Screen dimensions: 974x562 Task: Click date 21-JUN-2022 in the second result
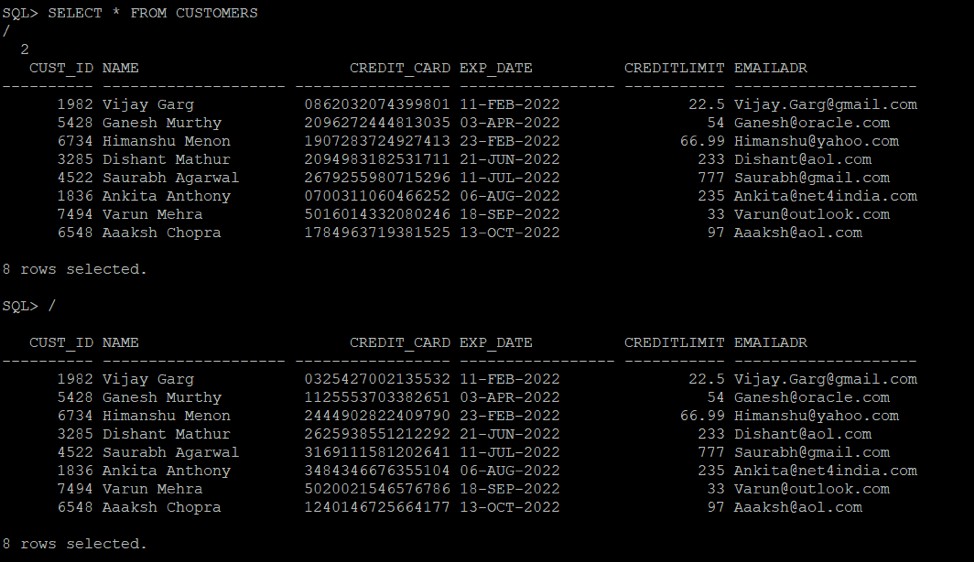point(509,433)
